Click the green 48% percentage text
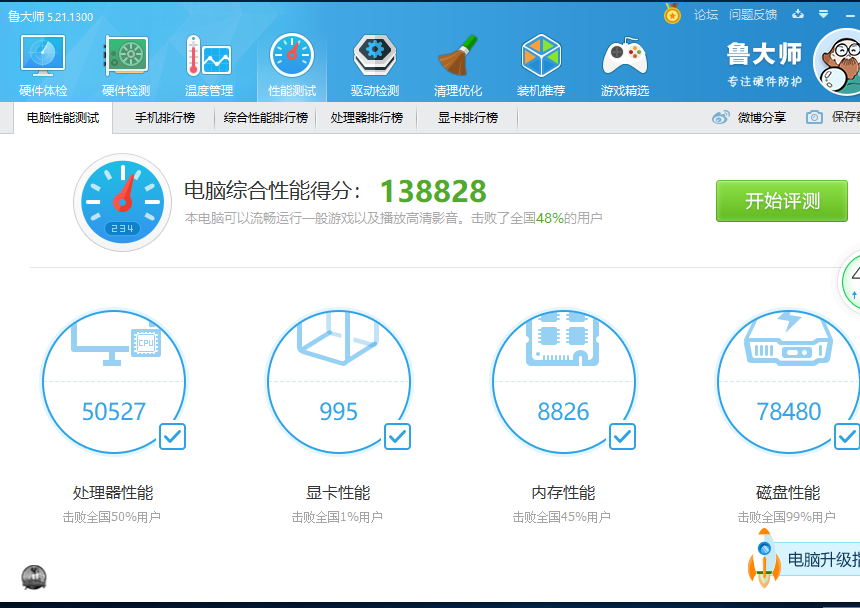The height and width of the screenshot is (608, 860). pyautogui.click(x=550, y=218)
